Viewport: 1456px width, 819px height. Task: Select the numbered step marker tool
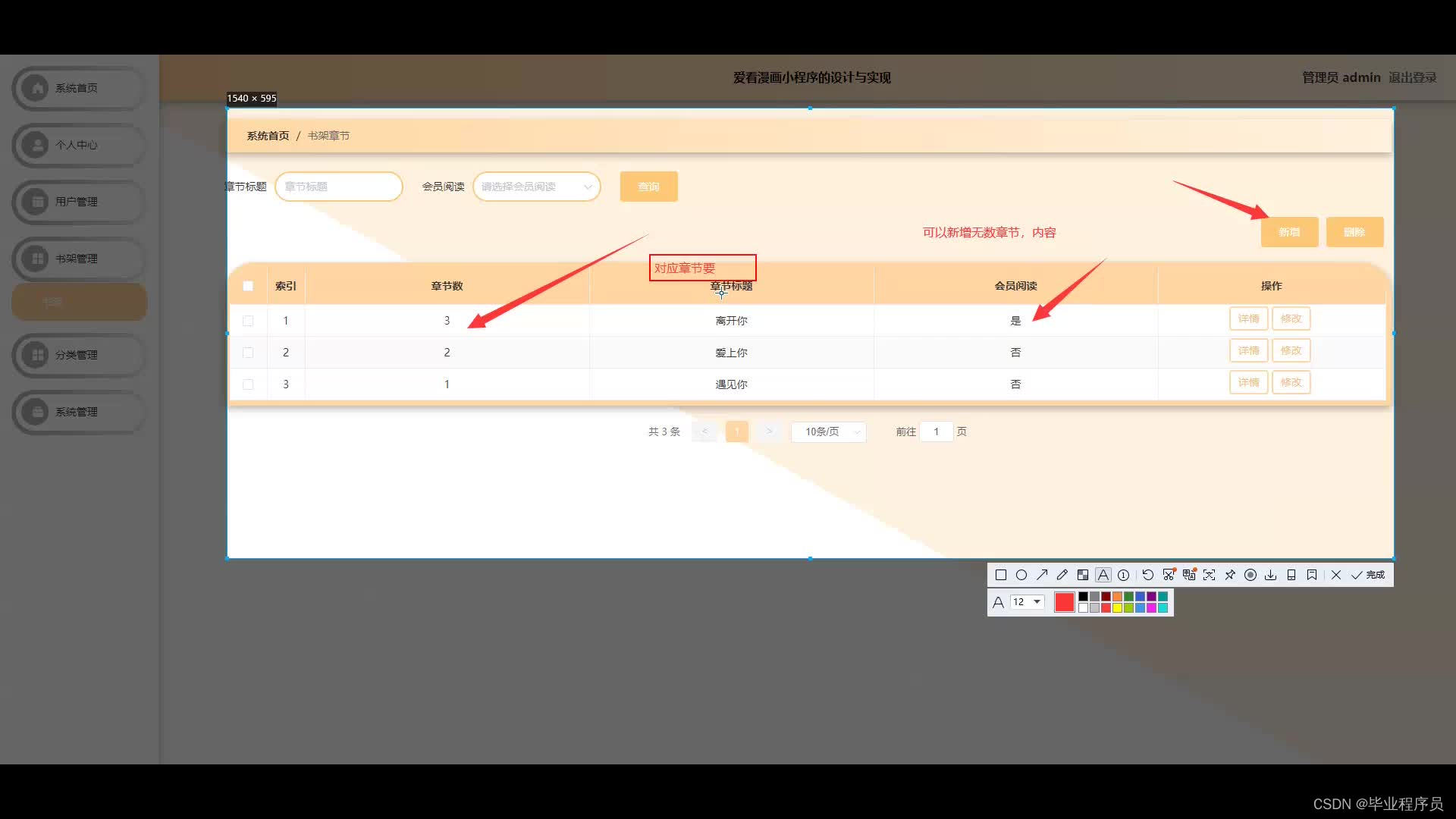click(x=1124, y=575)
